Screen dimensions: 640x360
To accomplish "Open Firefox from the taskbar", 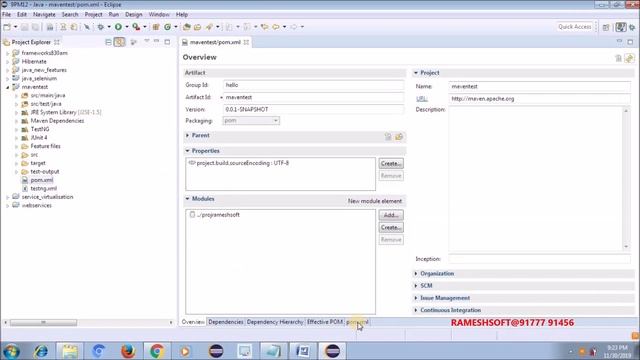I will (128, 351).
